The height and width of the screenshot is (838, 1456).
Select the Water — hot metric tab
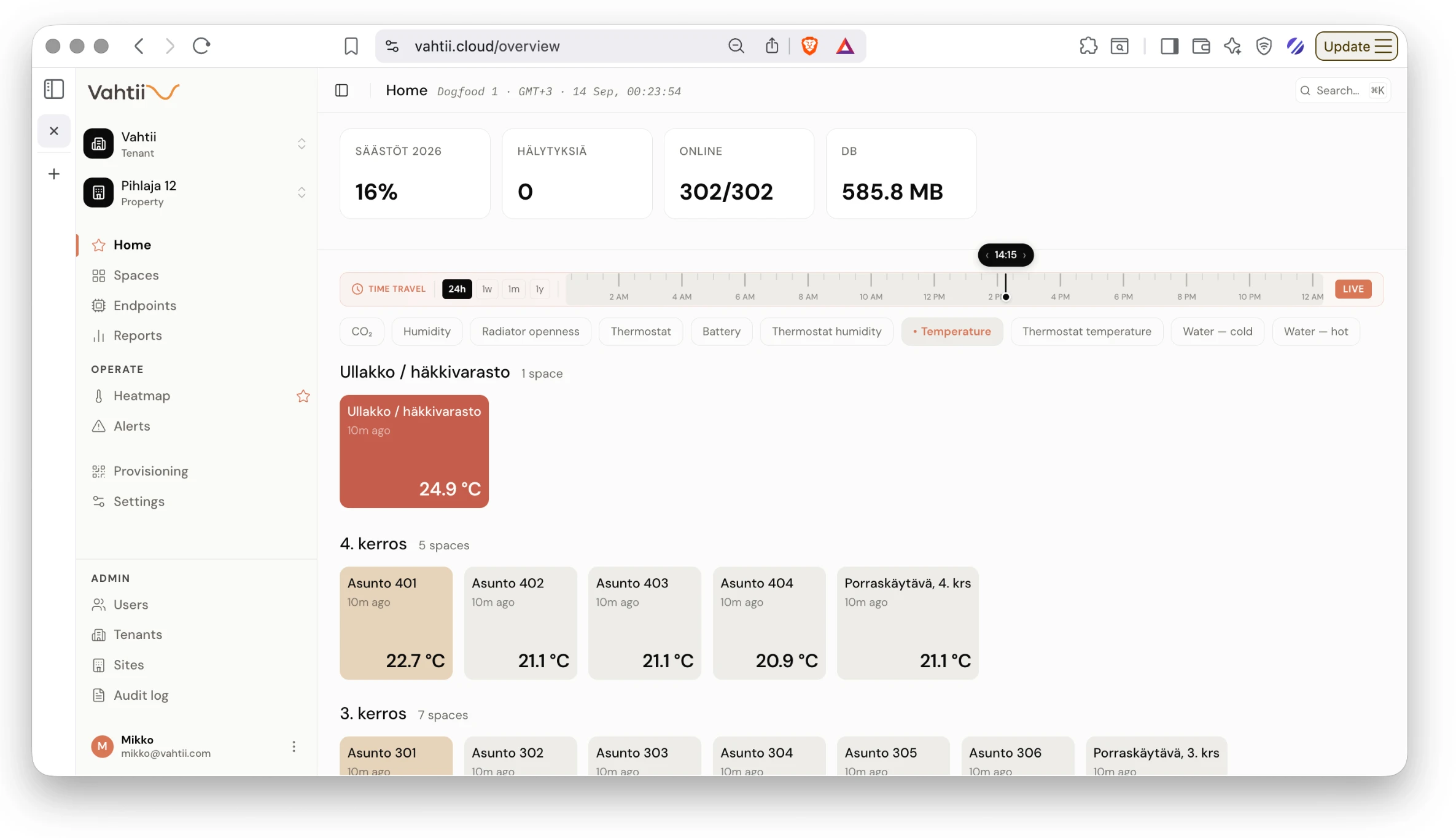click(1316, 332)
